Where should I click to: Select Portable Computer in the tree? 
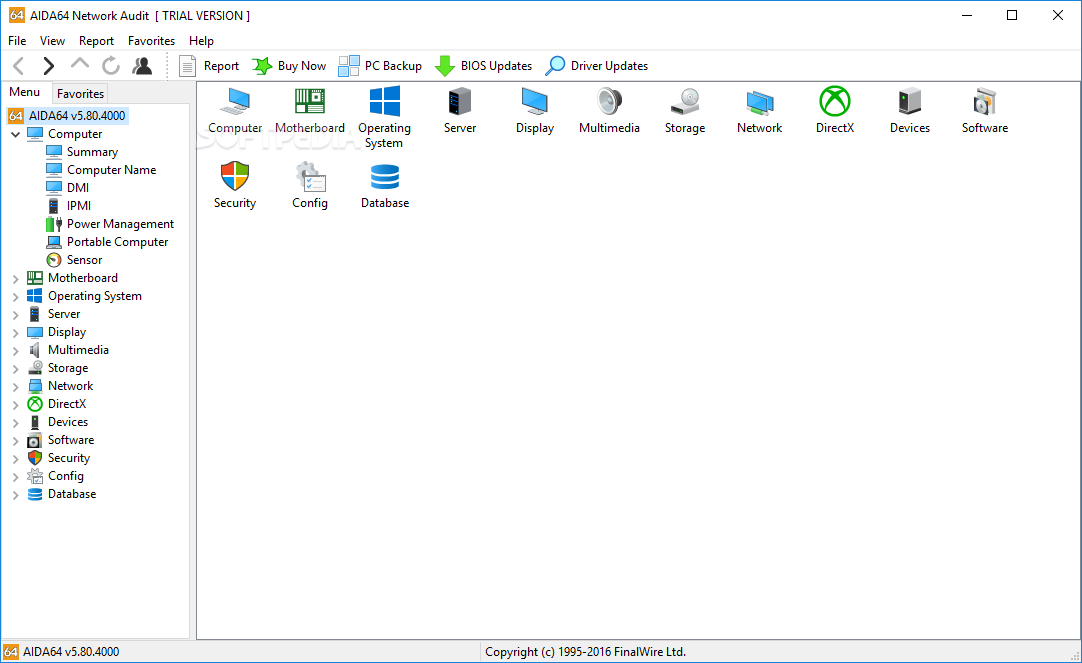click(x=107, y=241)
